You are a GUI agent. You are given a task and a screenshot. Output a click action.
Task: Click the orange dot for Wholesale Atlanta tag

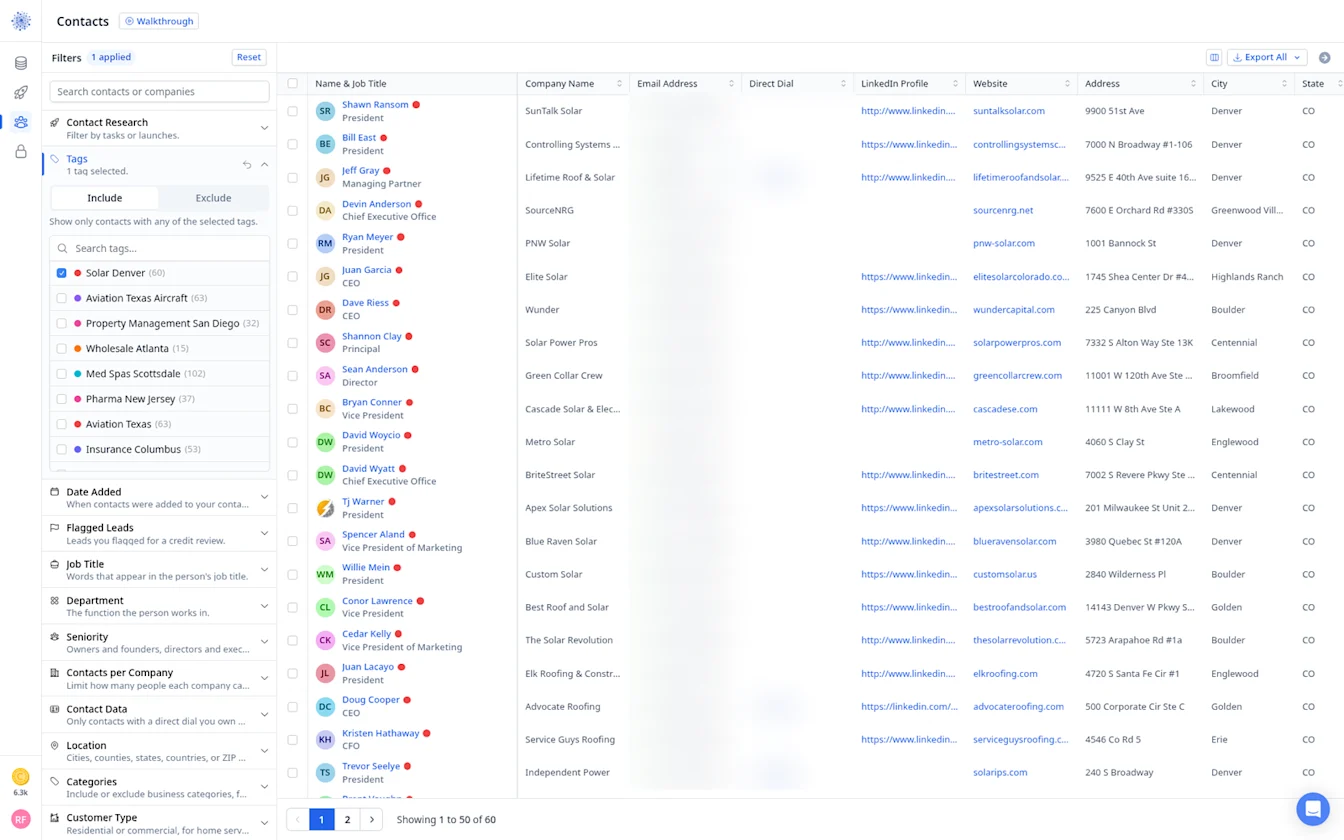(x=78, y=349)
